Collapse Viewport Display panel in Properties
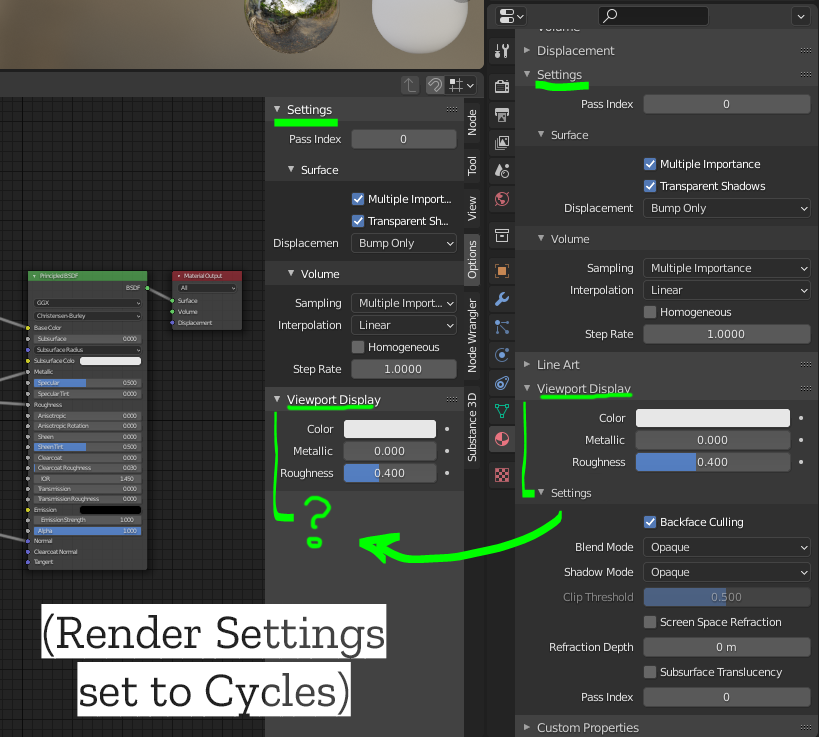Image resolution: width=819 pixels, height=737 pixels. tap(527, 388)
